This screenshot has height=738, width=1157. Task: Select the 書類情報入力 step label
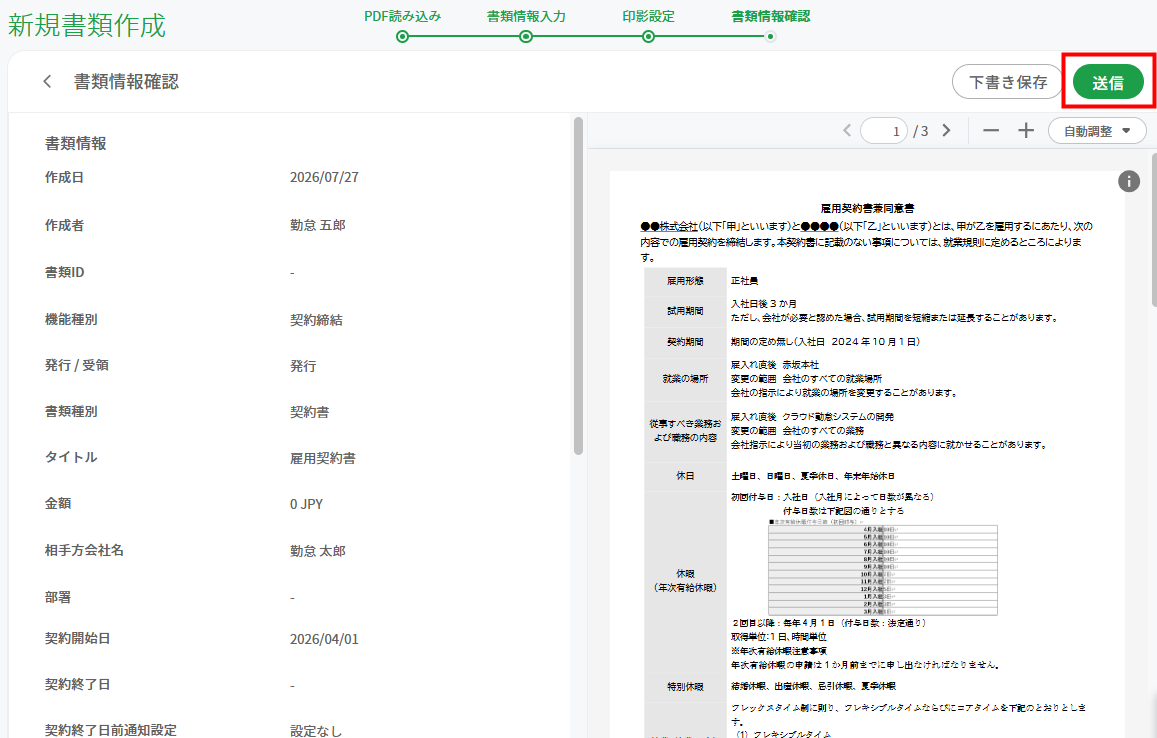(526, 16)
